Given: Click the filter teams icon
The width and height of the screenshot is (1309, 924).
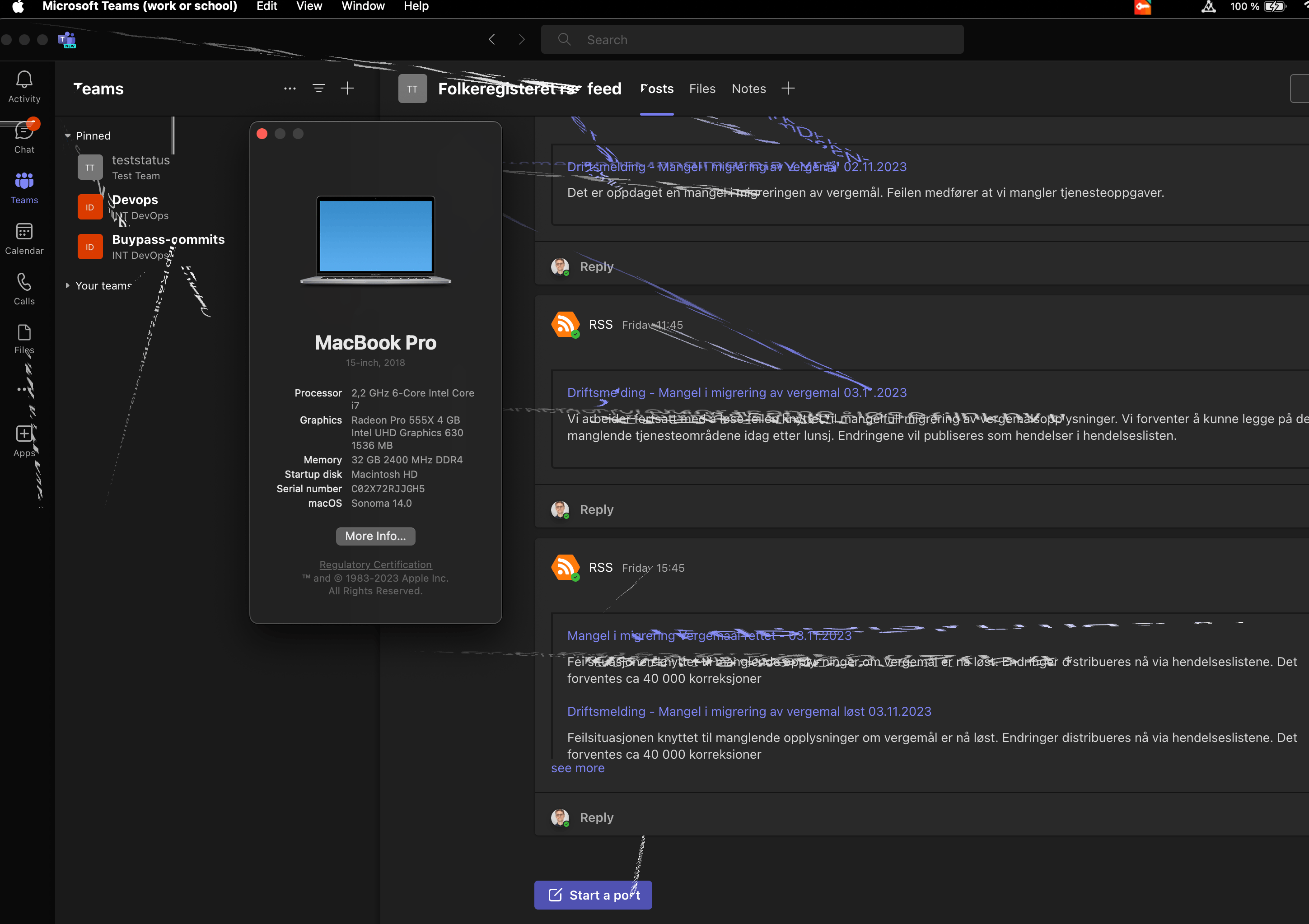Looking at the screenshot, I should (x=319, y=89).
